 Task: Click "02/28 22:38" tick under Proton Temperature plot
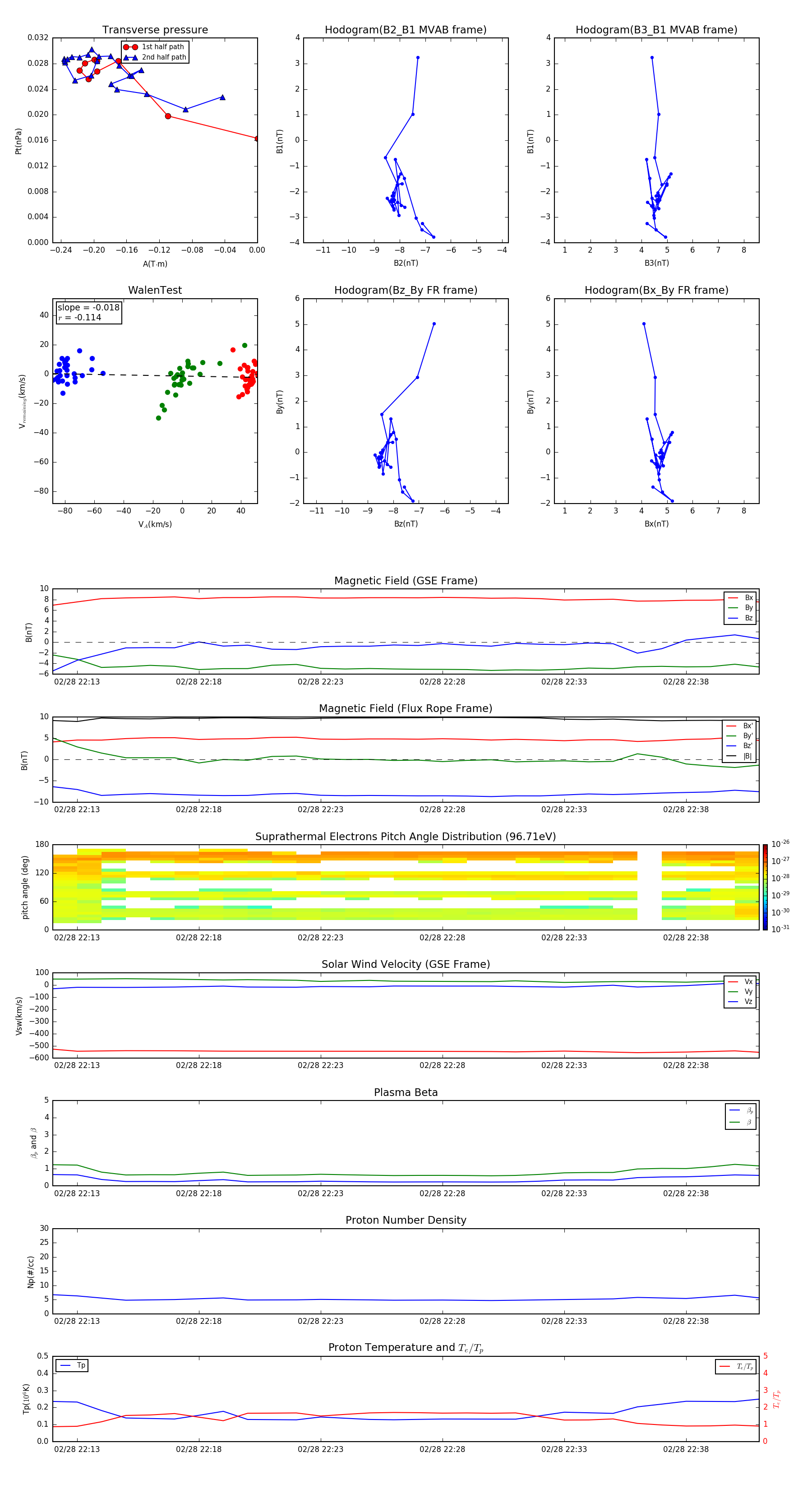click(685, 1449)
